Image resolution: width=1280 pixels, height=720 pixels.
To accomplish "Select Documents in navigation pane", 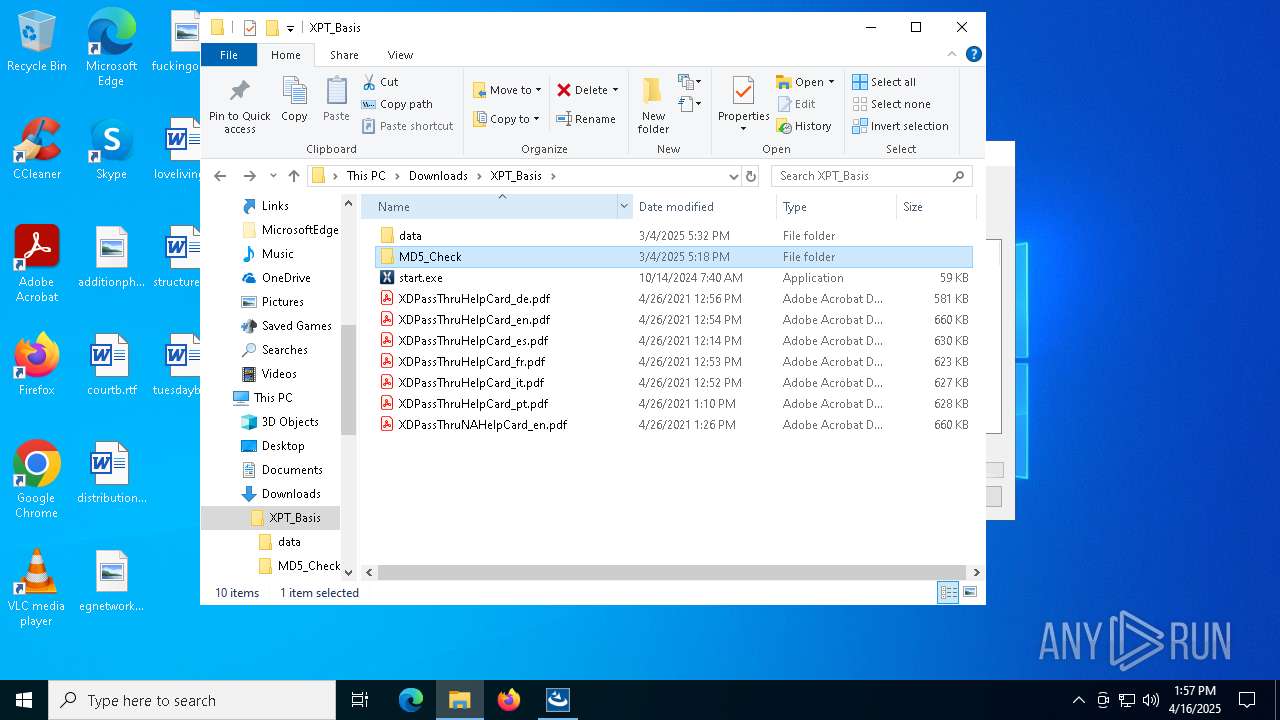I will (292, 470).
